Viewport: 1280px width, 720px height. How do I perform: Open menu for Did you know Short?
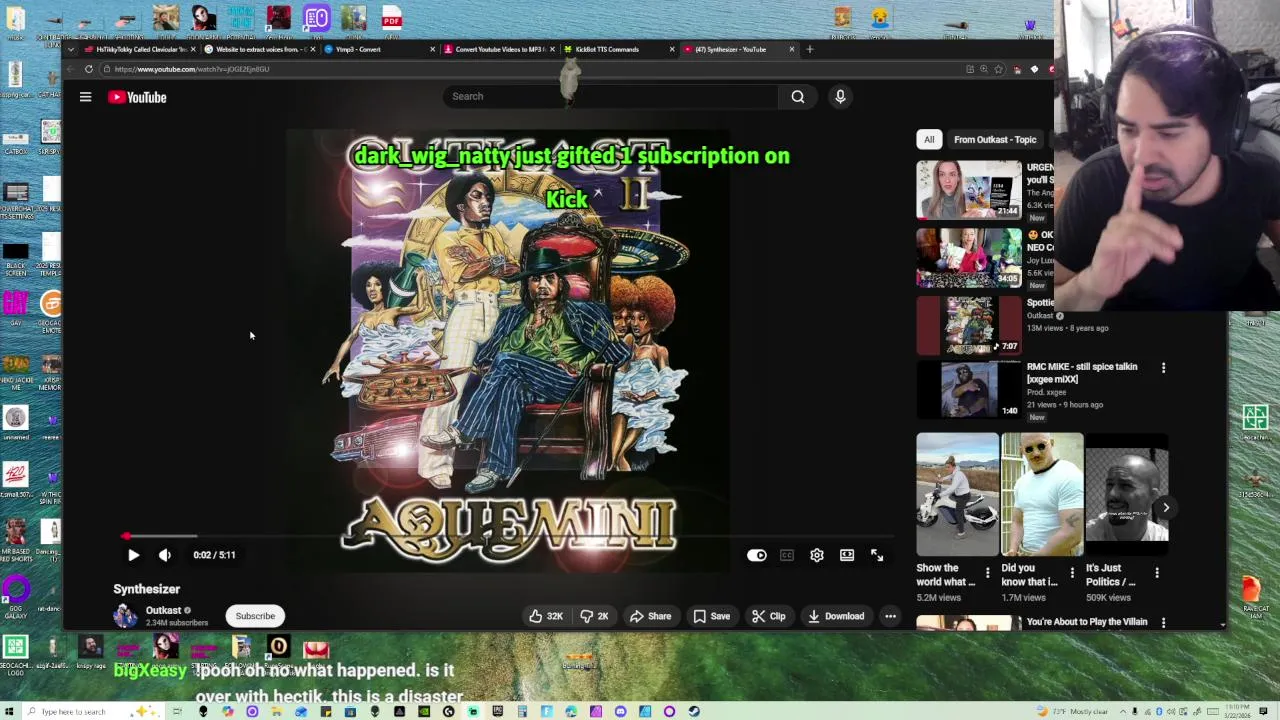point(1072,573)
